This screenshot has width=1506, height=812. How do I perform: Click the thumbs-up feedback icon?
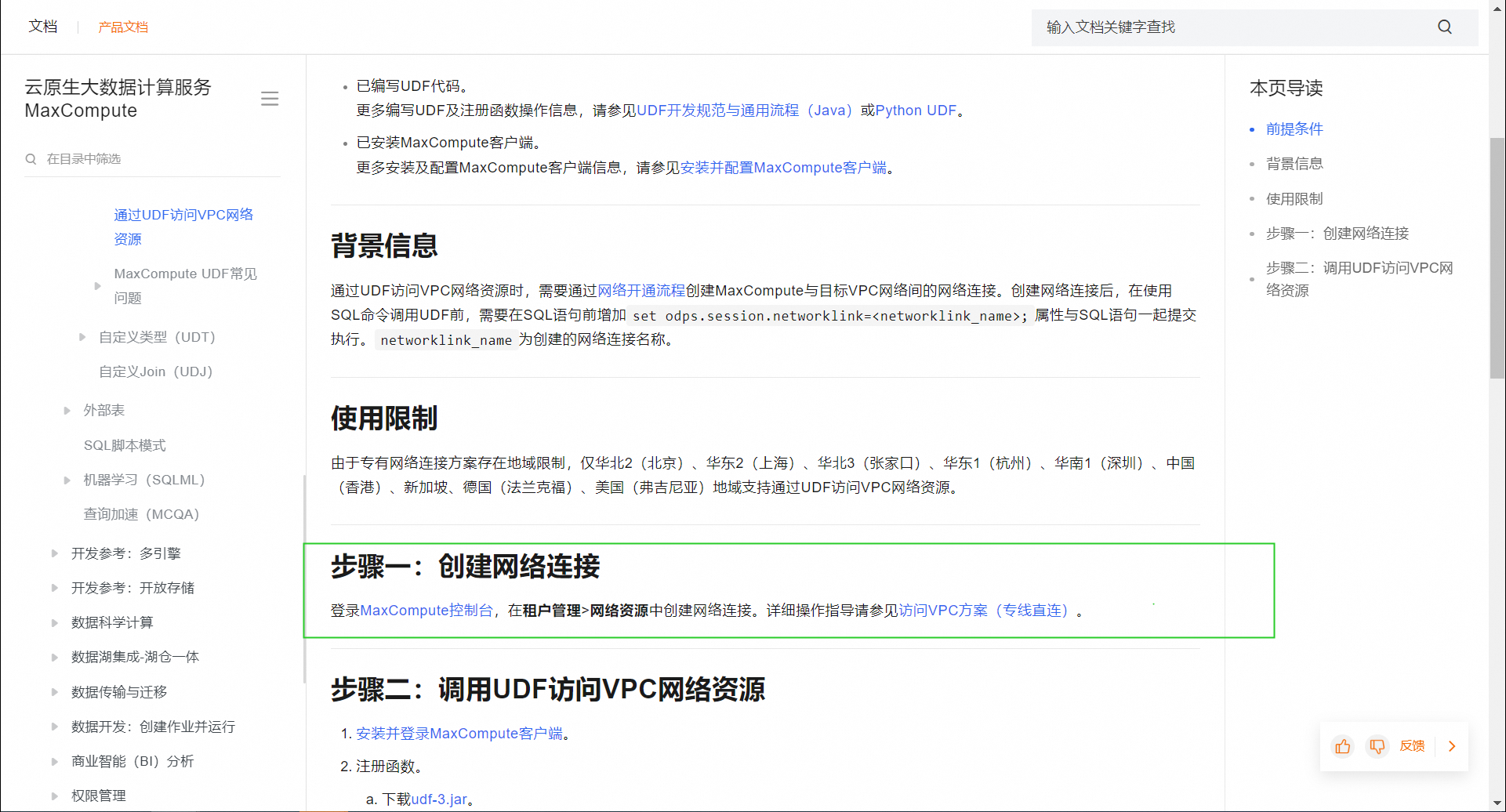pyautogui.click(x=1342, y=746)
